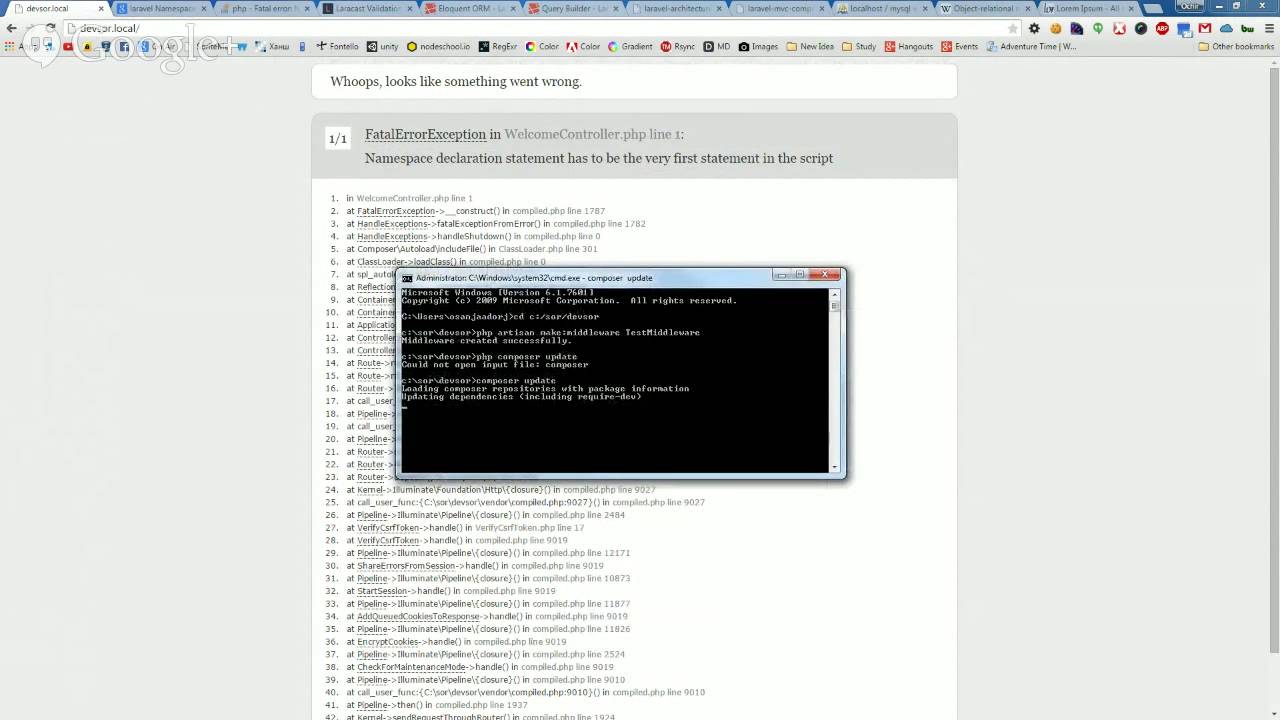Viewport: 1280px width, 720px height.
Task: Open the Chrome hamburger menu
Action: (1269, 28)
